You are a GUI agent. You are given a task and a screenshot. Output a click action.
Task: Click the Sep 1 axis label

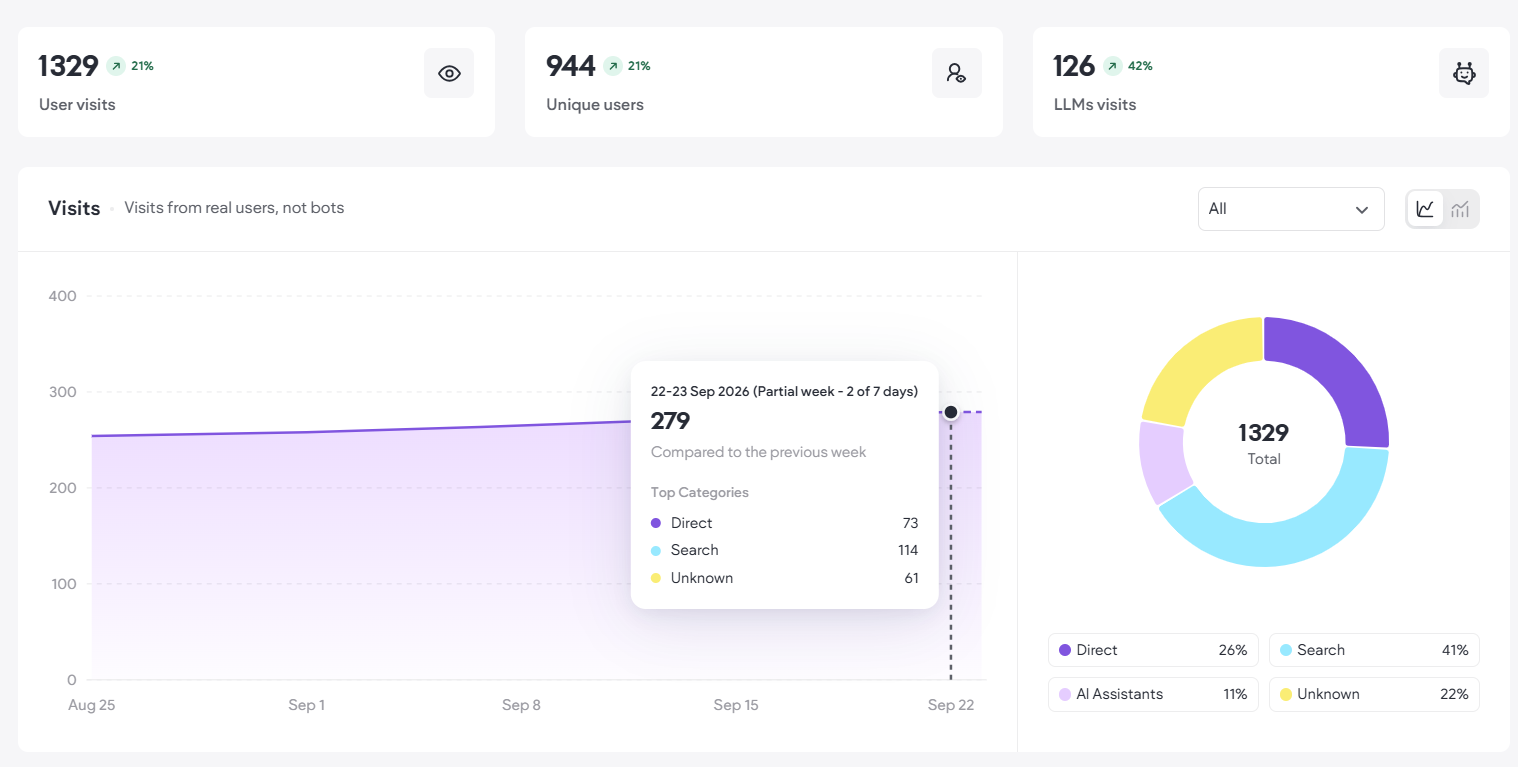coord(306,705)
